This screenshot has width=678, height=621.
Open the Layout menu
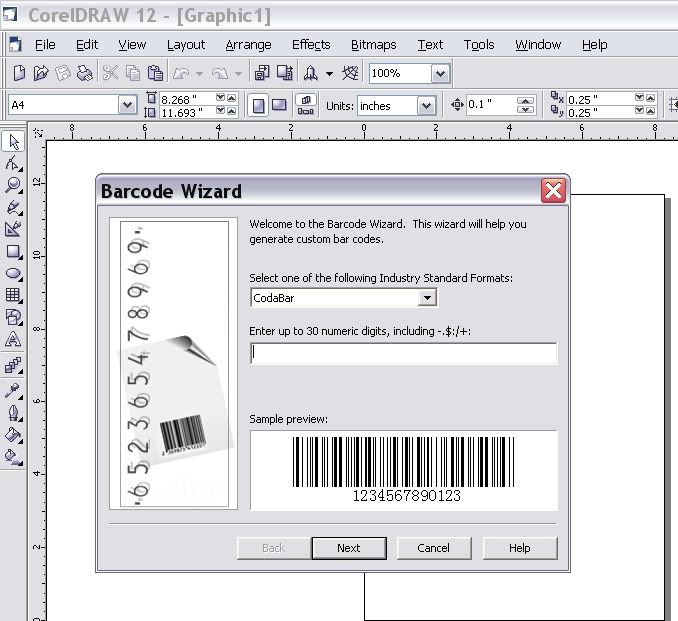point(186,45)
